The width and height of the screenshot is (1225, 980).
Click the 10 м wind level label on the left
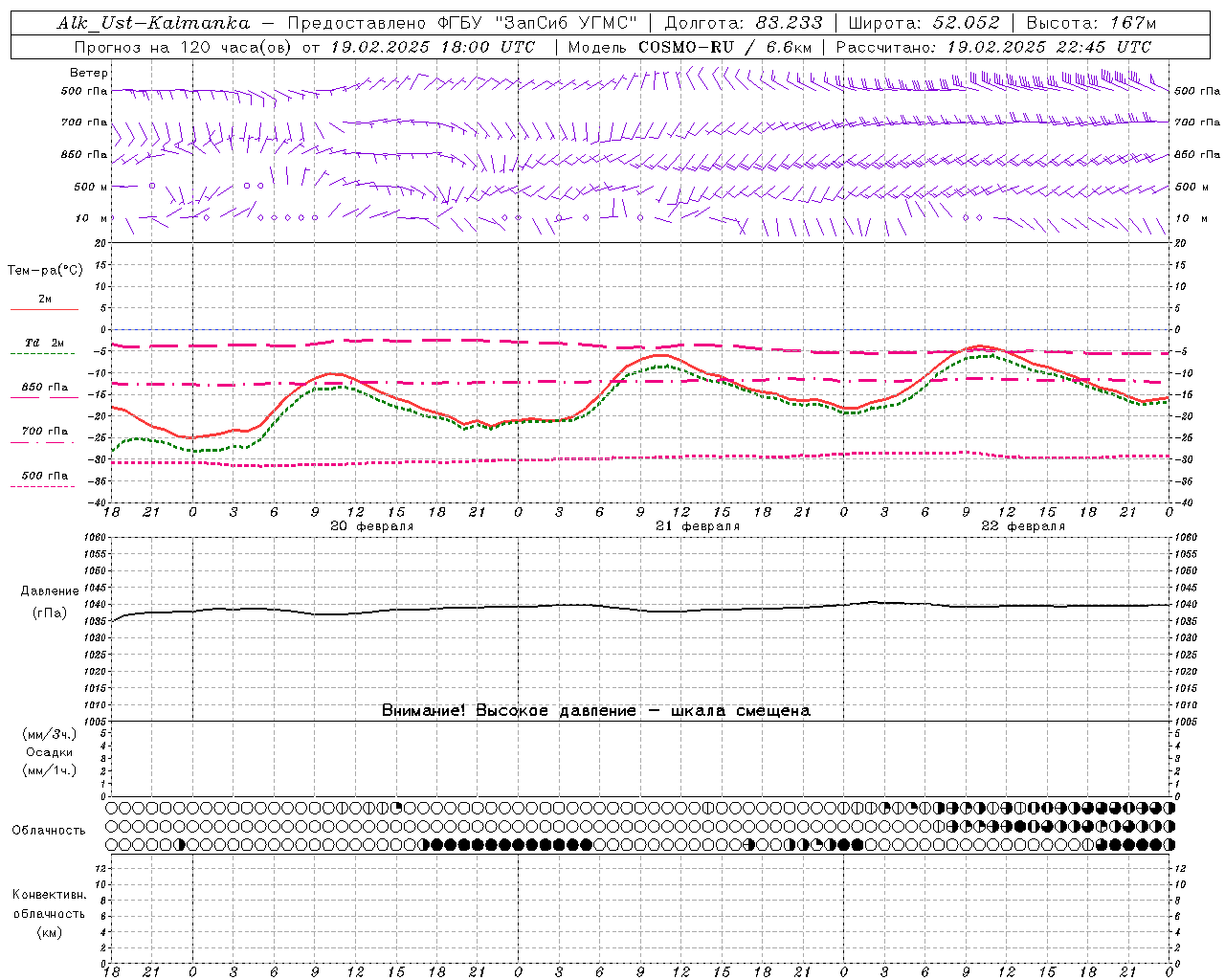click(x=92, y=218)
